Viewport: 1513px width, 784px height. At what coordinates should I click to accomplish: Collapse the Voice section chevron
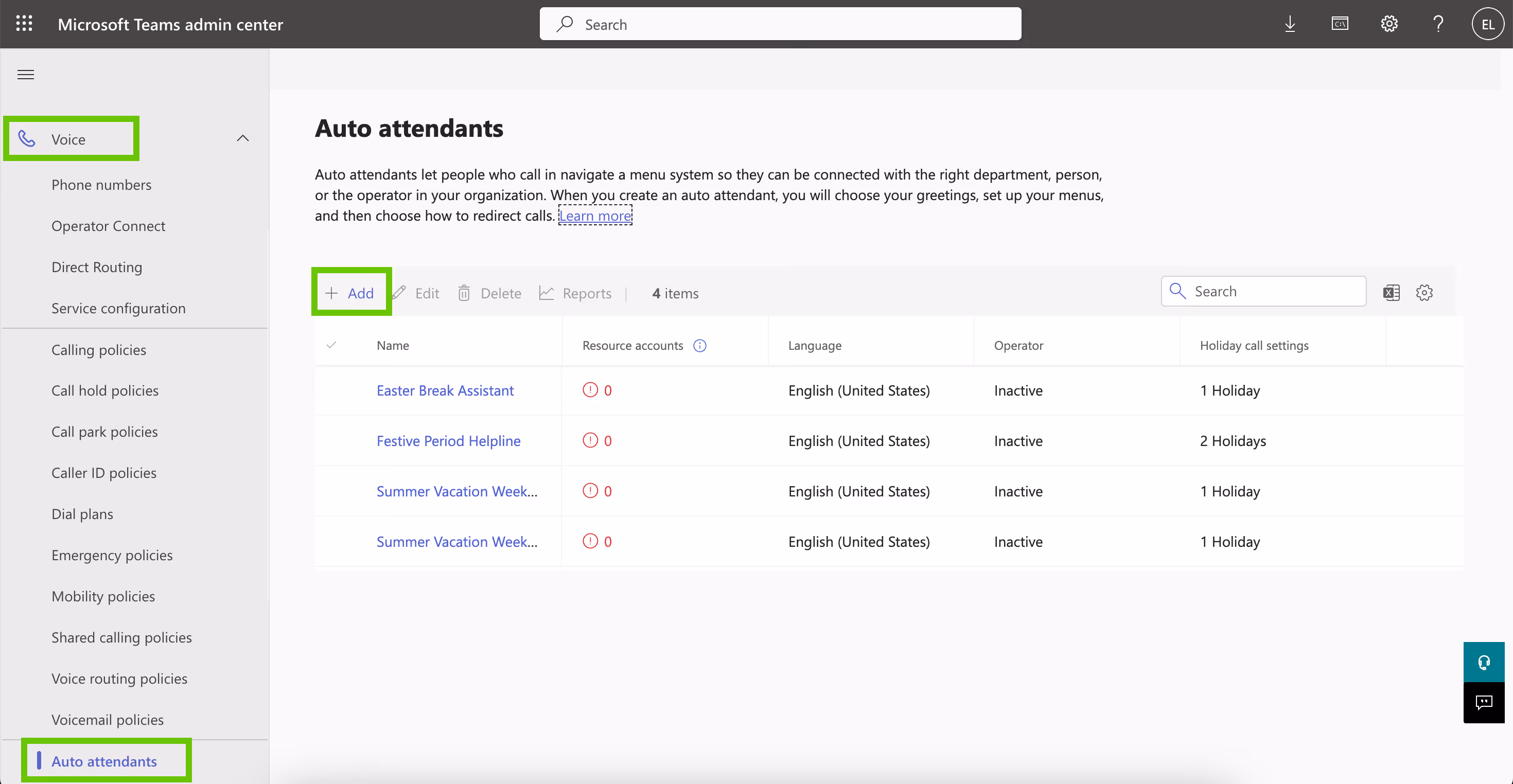tap(242, 138)
